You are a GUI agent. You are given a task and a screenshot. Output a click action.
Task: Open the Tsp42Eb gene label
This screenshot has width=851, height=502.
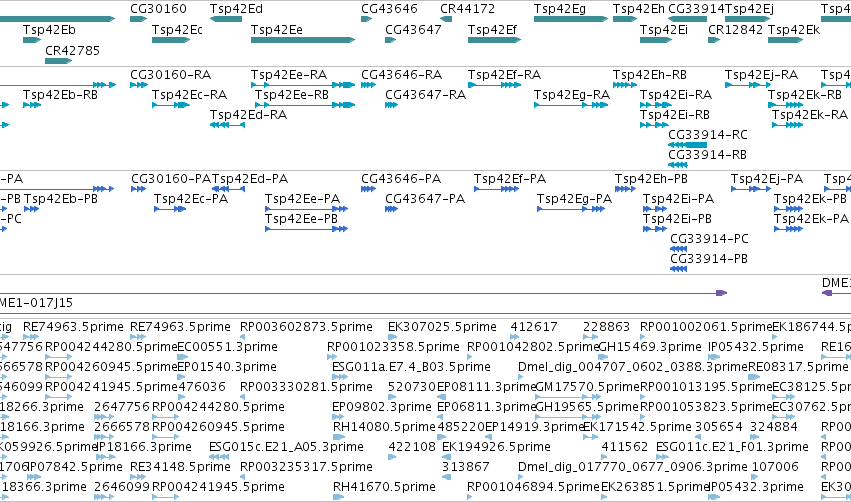coord(49,29)
